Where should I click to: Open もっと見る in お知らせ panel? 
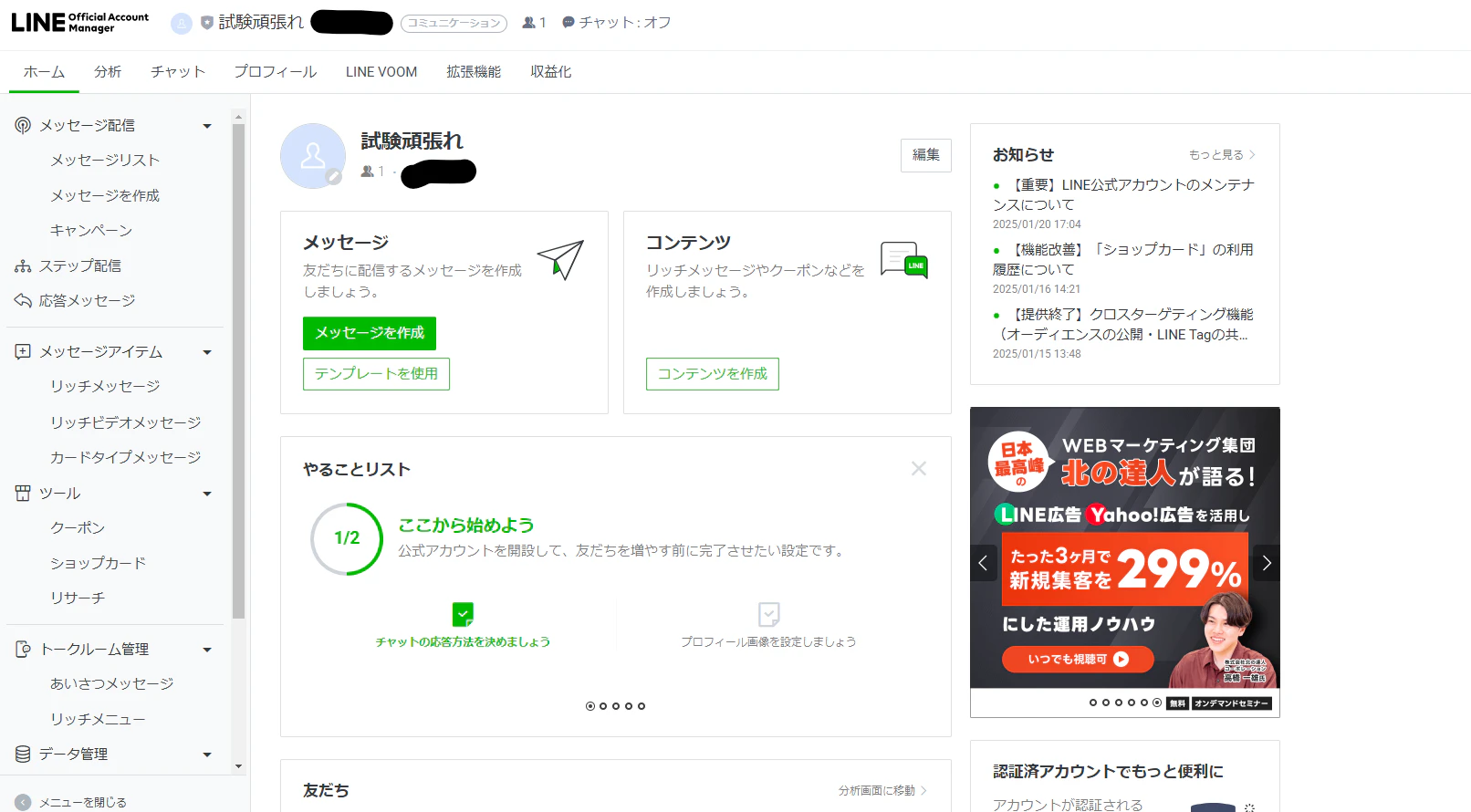coord(1222,155)
